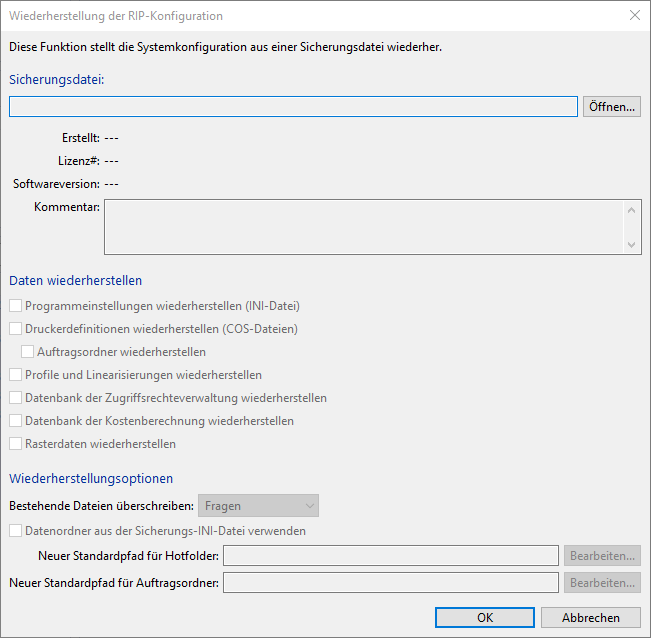This screenshot has height=638, width=651.
Task: Enable Datenbank der Zugriffsrechteverwaltung wiederherstellen
Action: [x=16, y=398]
